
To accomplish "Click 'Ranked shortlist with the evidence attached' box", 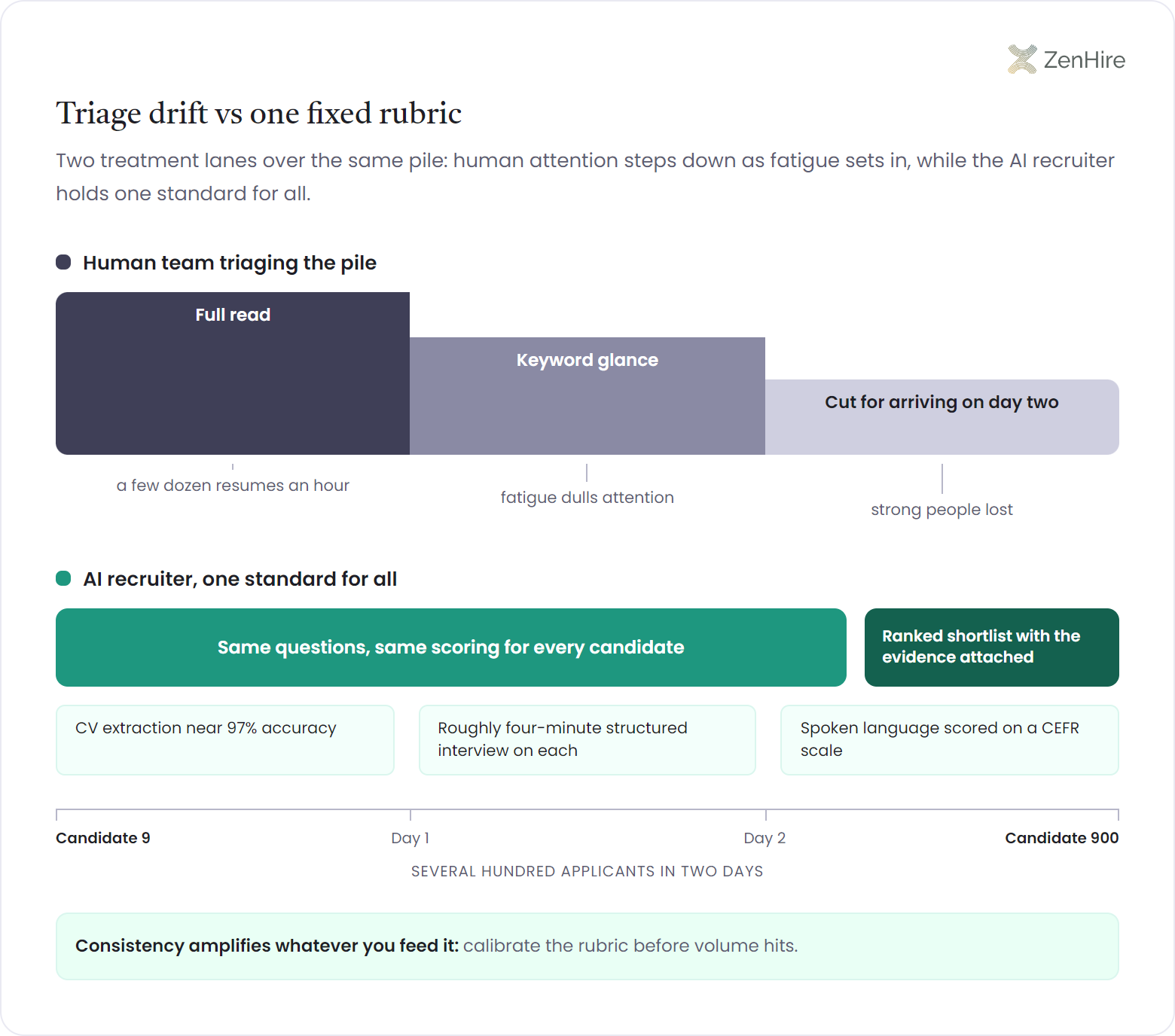I will [x=992, y=647].
